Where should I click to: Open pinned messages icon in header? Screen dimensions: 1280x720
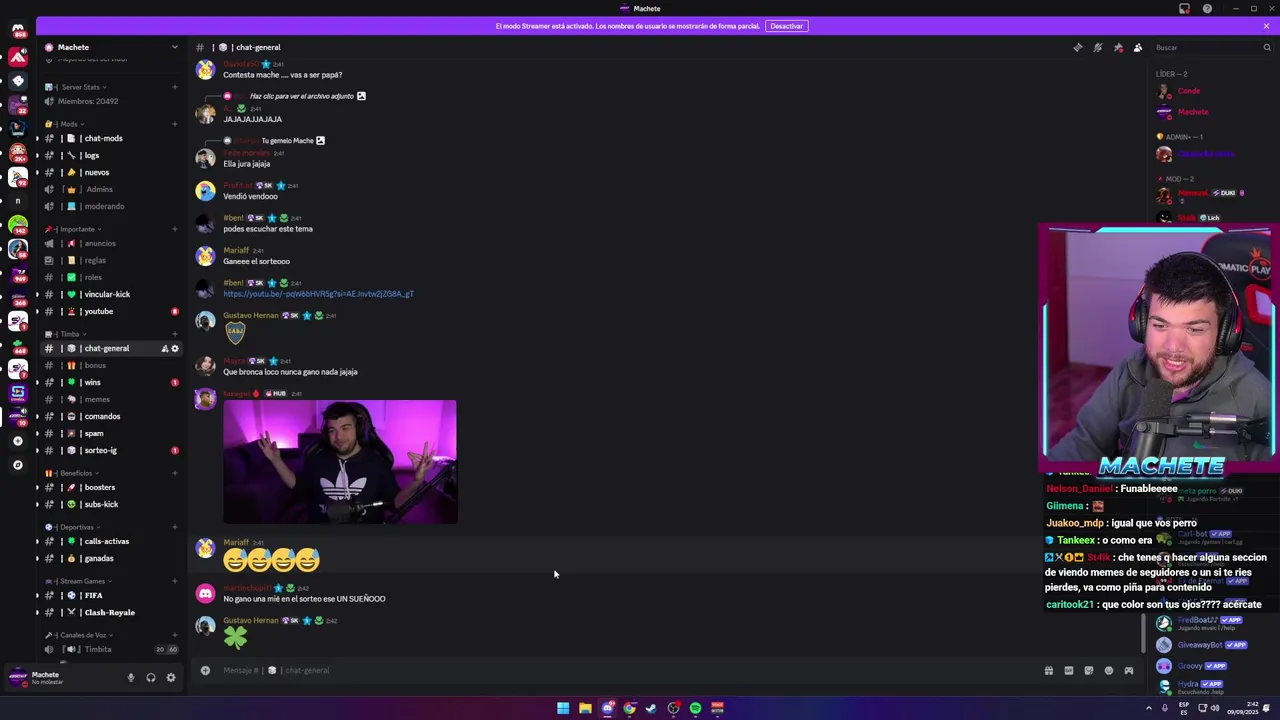(x=1118, y=47)
